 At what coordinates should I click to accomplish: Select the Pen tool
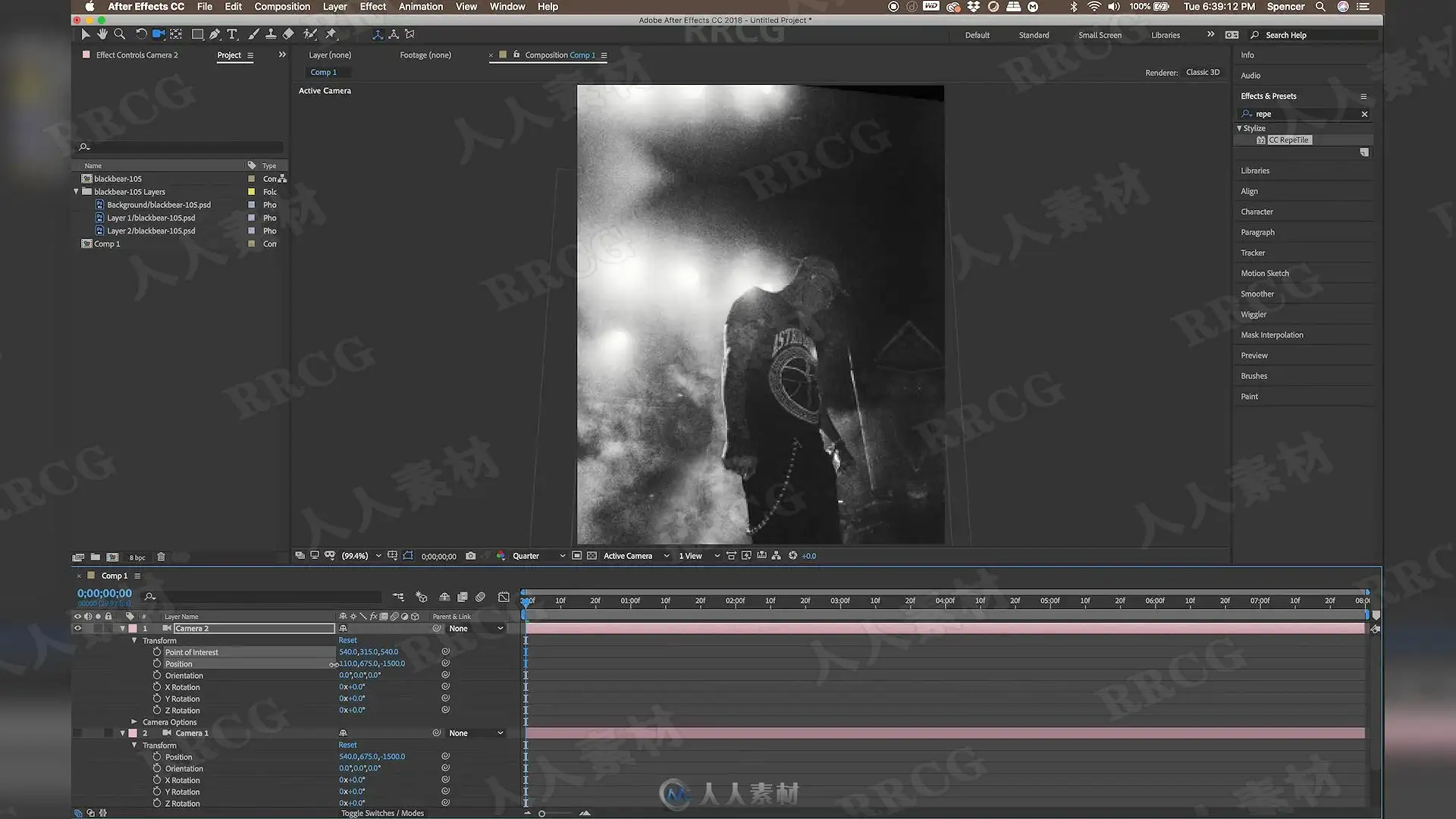coord(215,34)
